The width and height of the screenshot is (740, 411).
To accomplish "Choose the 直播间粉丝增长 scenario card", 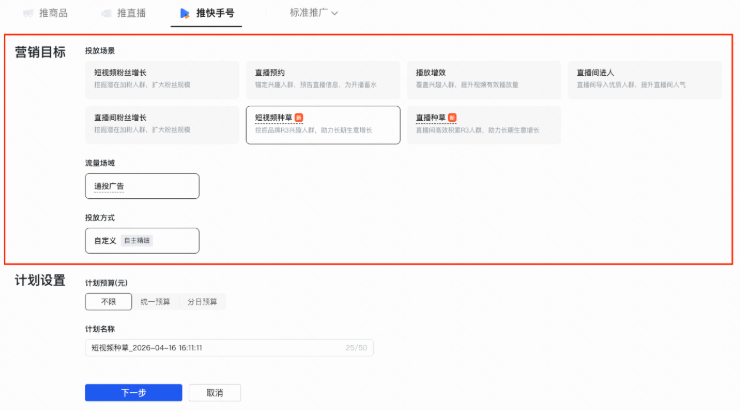I will tap(162, 125).
